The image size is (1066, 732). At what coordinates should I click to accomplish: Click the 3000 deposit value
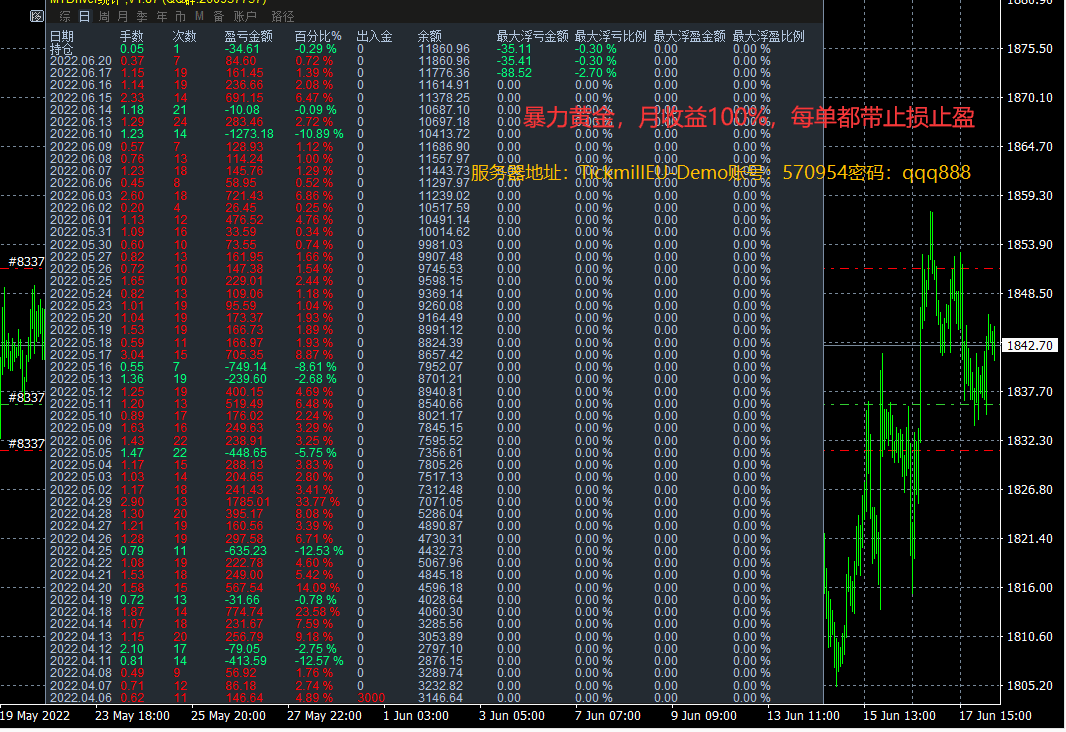tap(371, 698)
